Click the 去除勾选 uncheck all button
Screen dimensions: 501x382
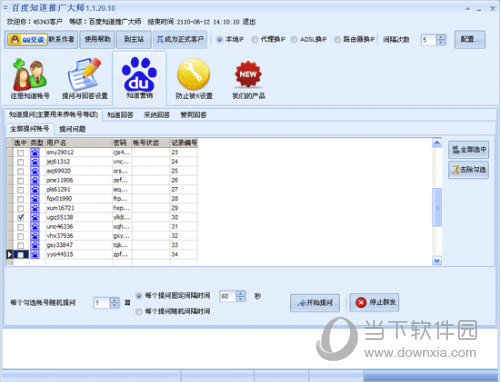[x=469, y=170]
